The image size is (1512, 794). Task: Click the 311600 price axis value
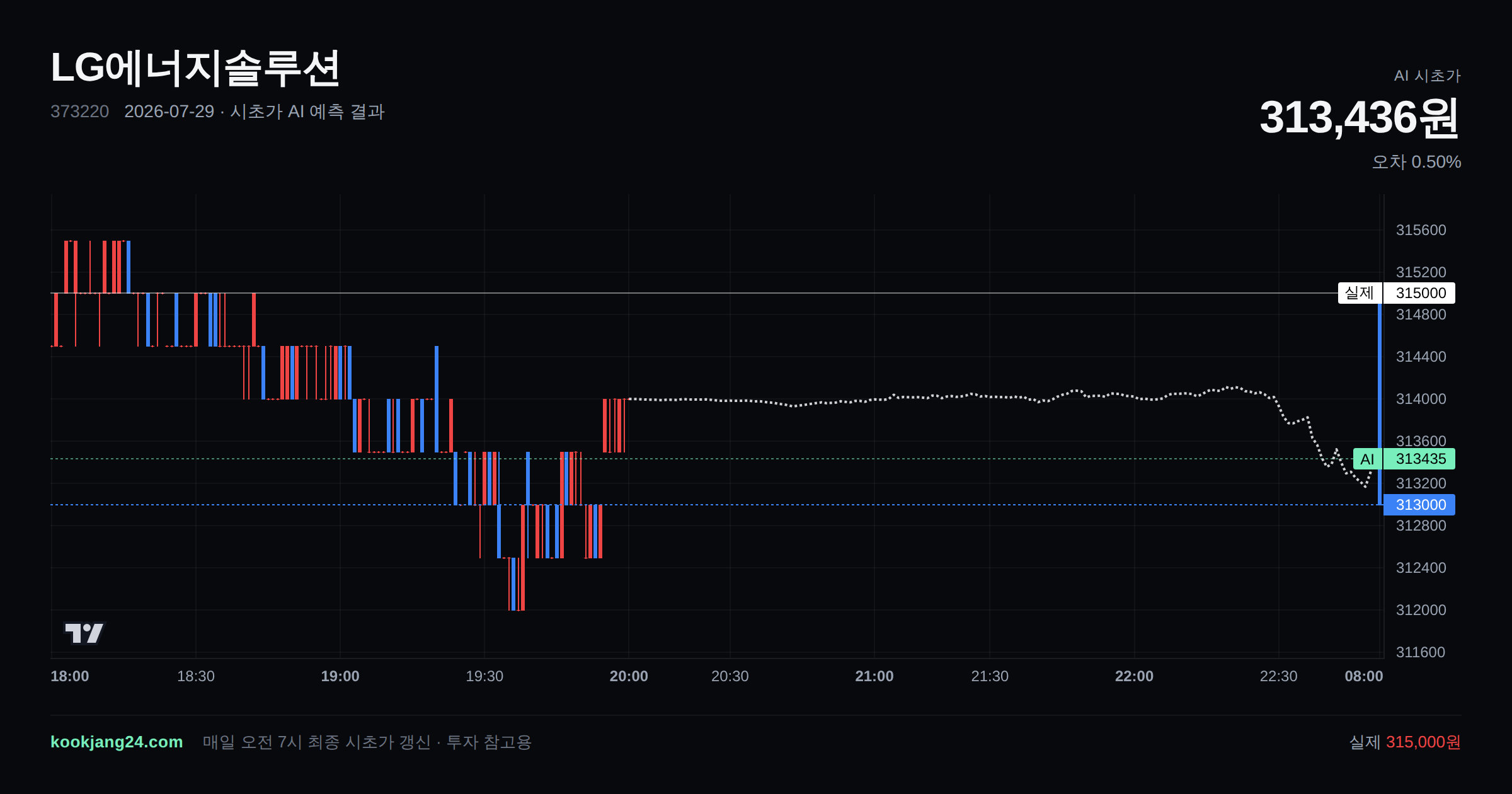click(1421, 652)
